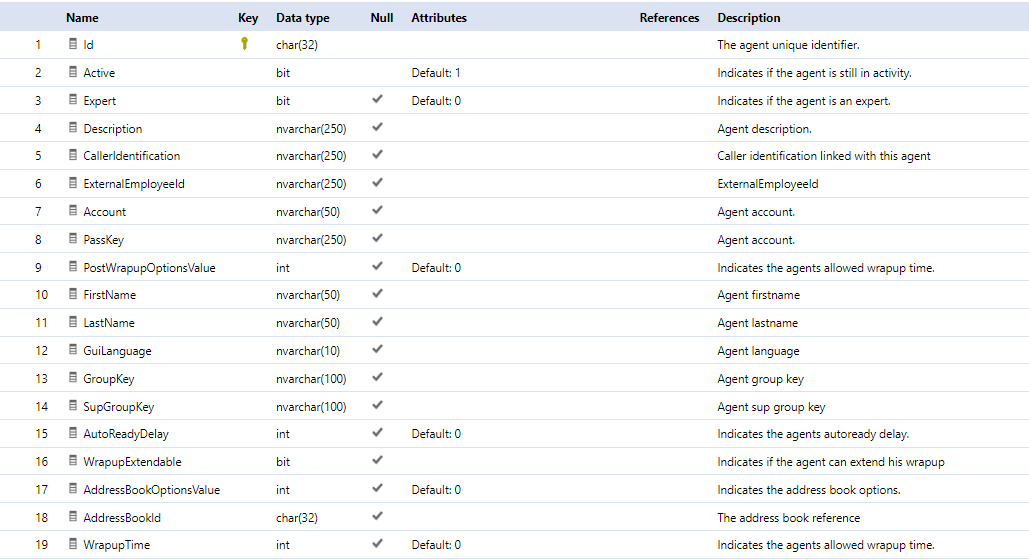
Task: Click the column icon beside WrapupTime
Action: coord(73,544)
